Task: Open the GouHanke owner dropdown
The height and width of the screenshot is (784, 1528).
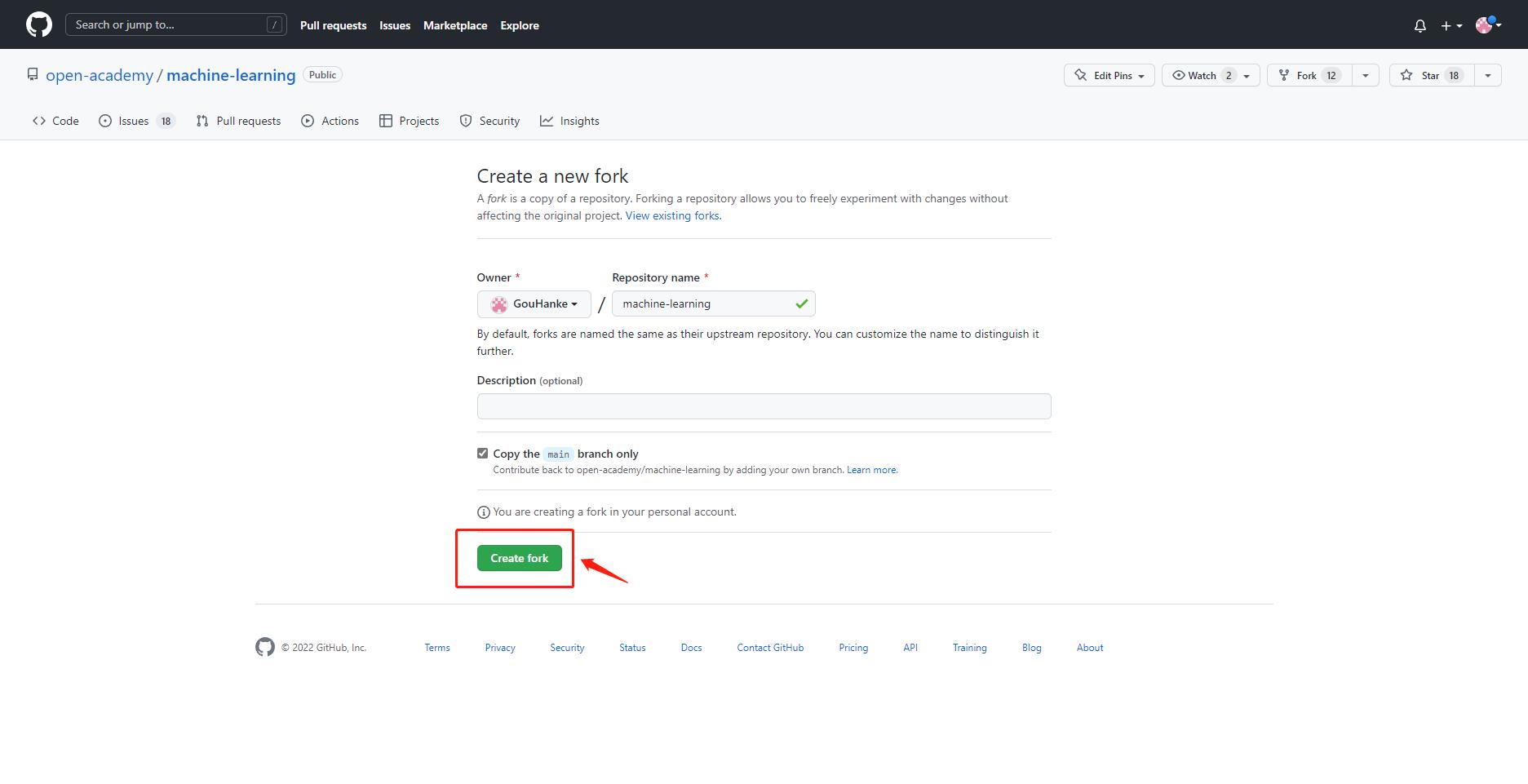Action: pos(534,304)
